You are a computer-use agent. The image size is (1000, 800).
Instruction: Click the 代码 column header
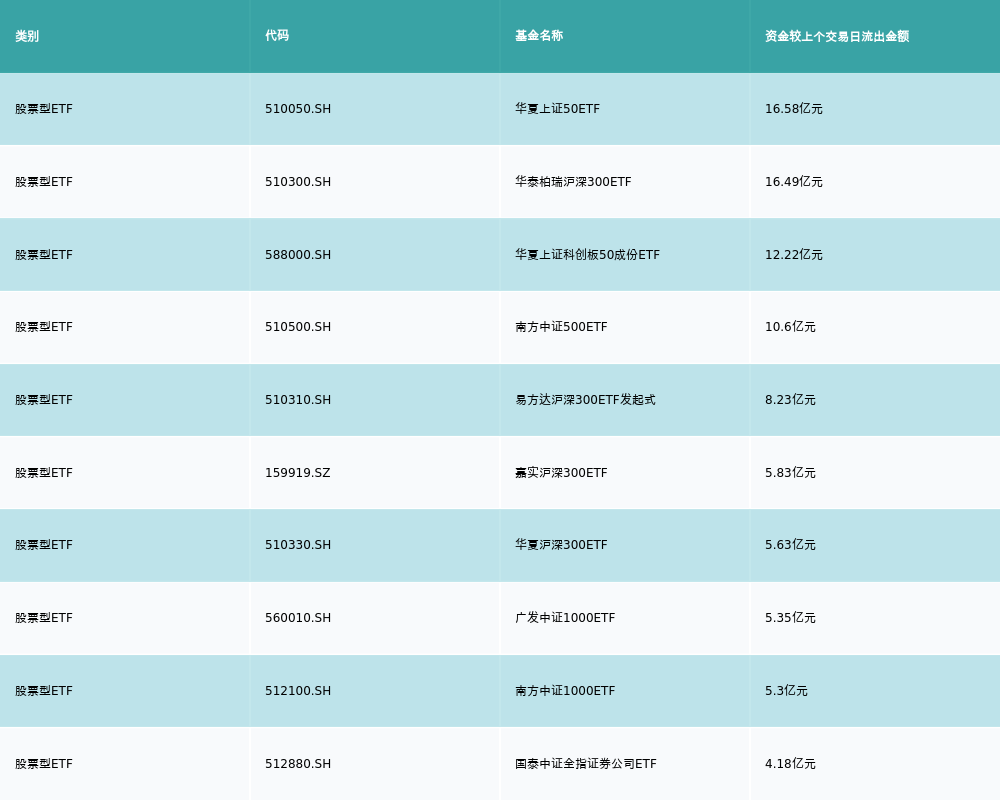(277, 36)
